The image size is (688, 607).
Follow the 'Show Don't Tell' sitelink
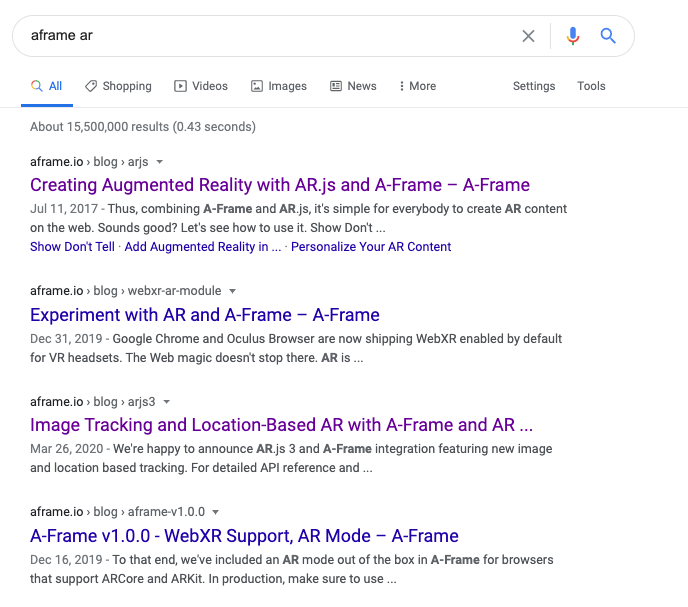[x=72, y=247]
